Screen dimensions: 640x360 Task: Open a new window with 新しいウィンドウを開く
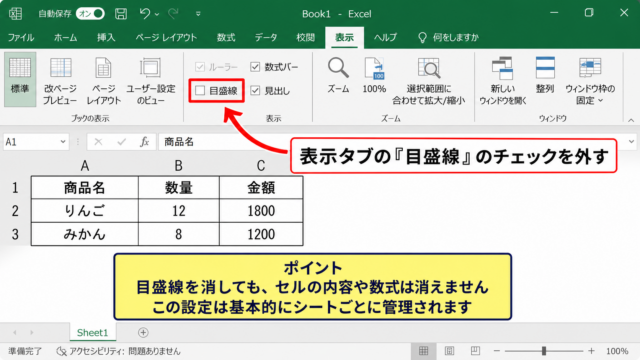[x=502, y=81]
